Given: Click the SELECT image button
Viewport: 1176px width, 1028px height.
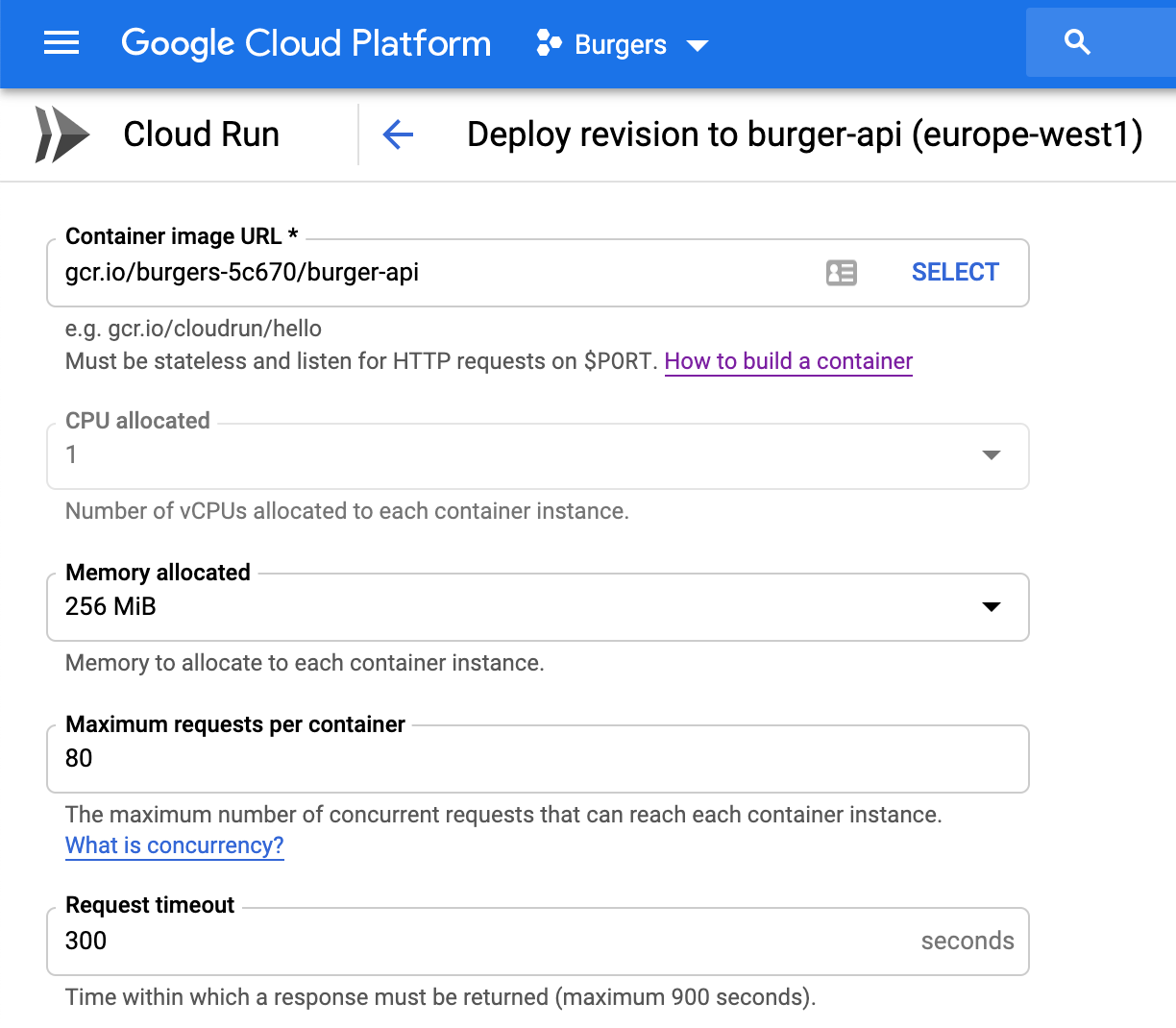Looking at the screenshot, I should pos(955,272).
